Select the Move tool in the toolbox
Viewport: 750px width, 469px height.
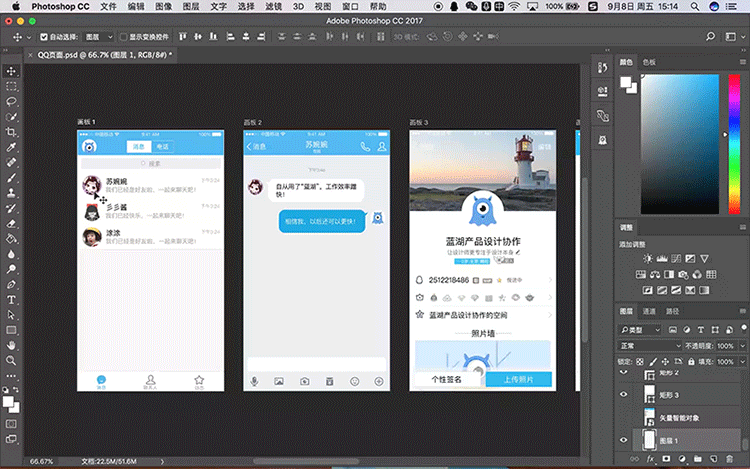point(11,71)
